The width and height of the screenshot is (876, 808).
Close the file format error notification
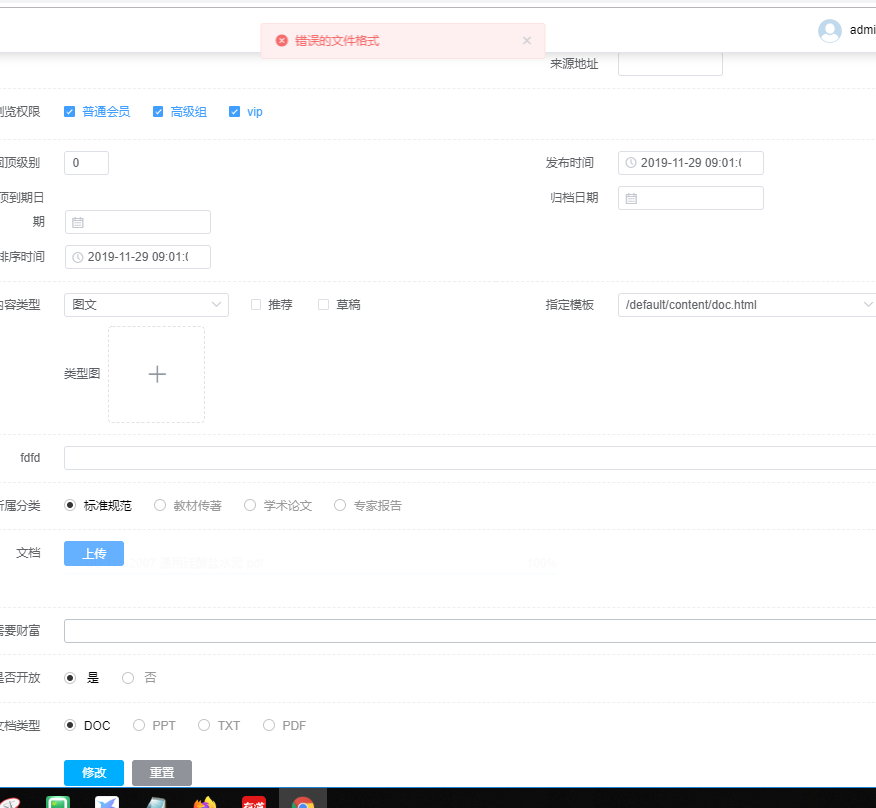point(527,41)
